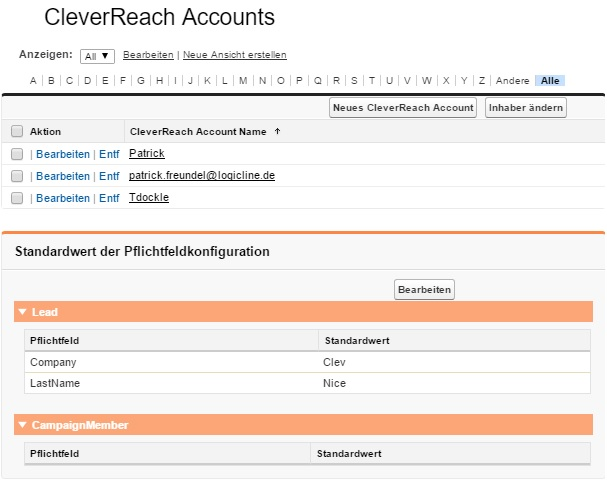The width and height of the screenshot is (607, 482).
Task: Filter list by letter W
Action: tap(427, 81)
